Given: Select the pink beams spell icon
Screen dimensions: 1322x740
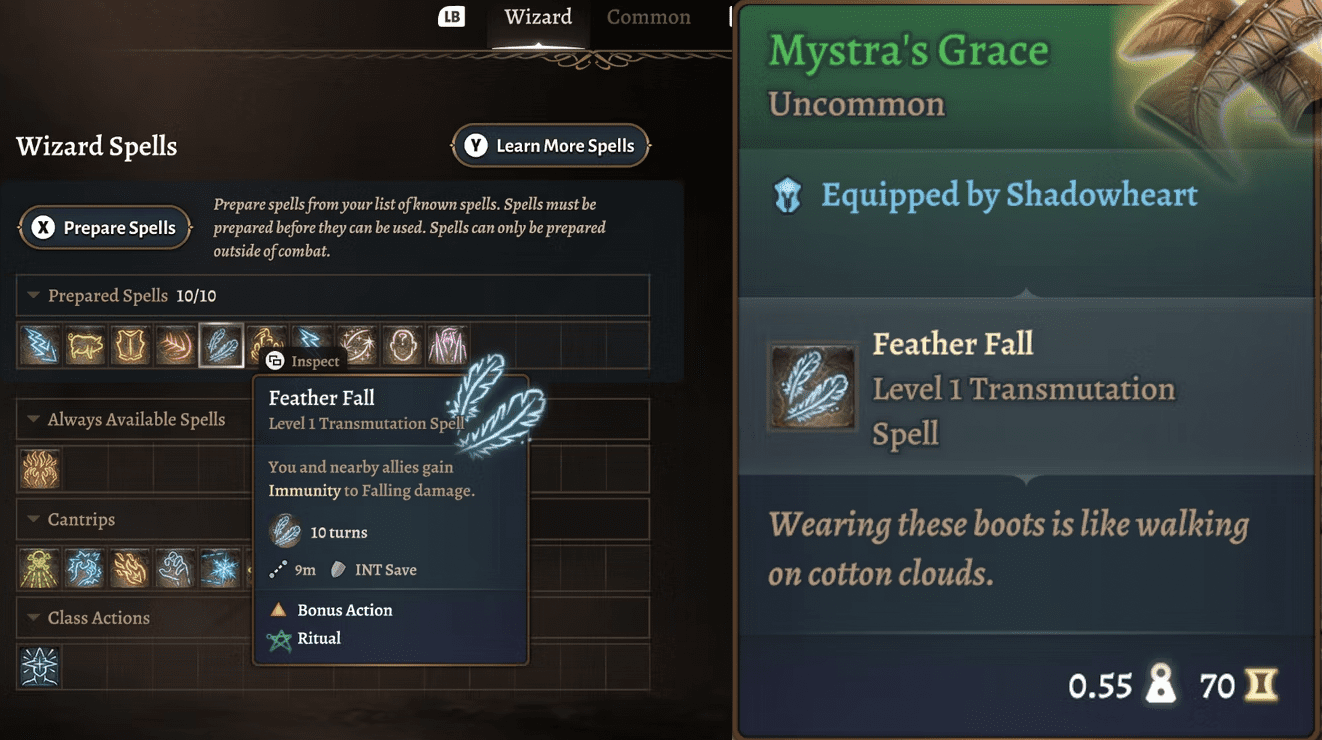Looking at the screenshot, I should click(448, 346).
